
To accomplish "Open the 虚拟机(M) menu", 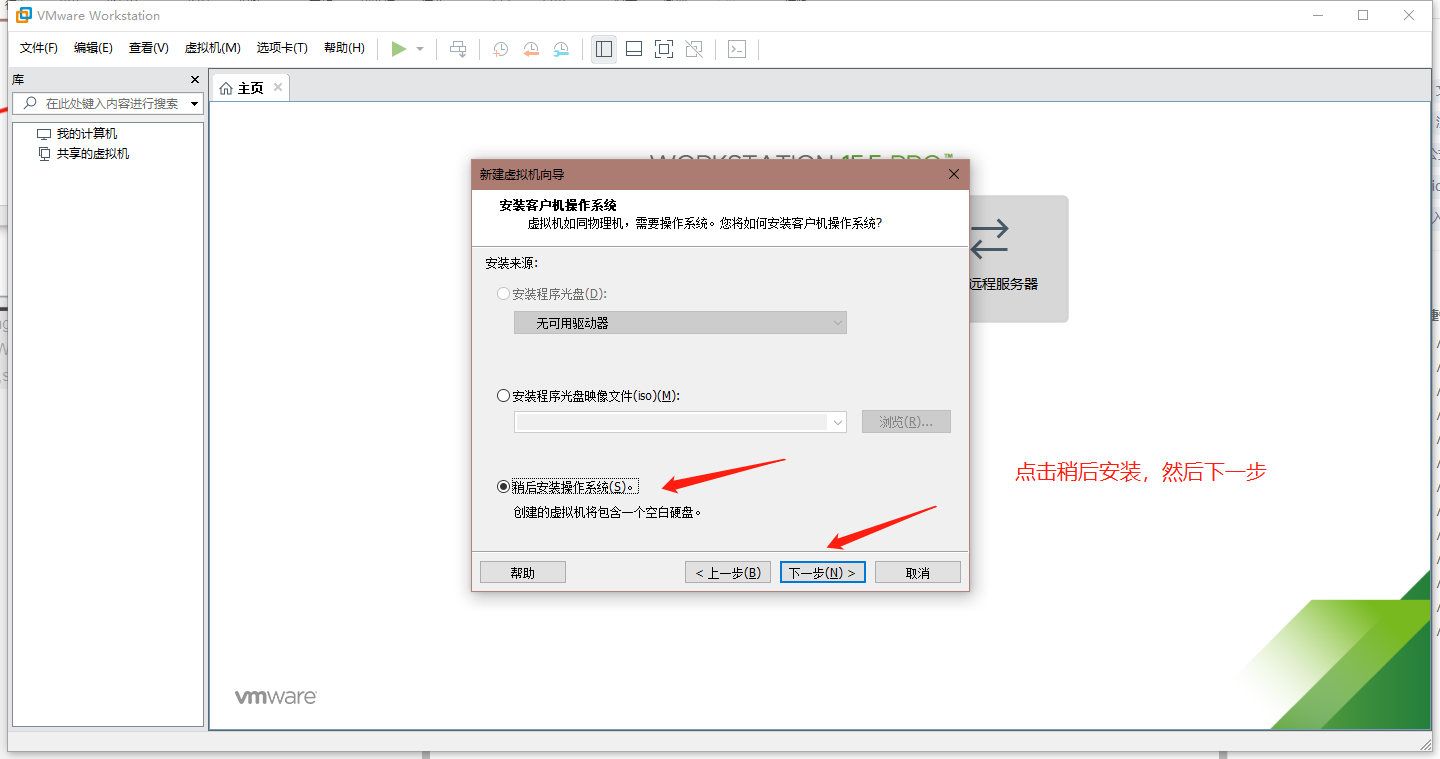I will pos(213,48).
